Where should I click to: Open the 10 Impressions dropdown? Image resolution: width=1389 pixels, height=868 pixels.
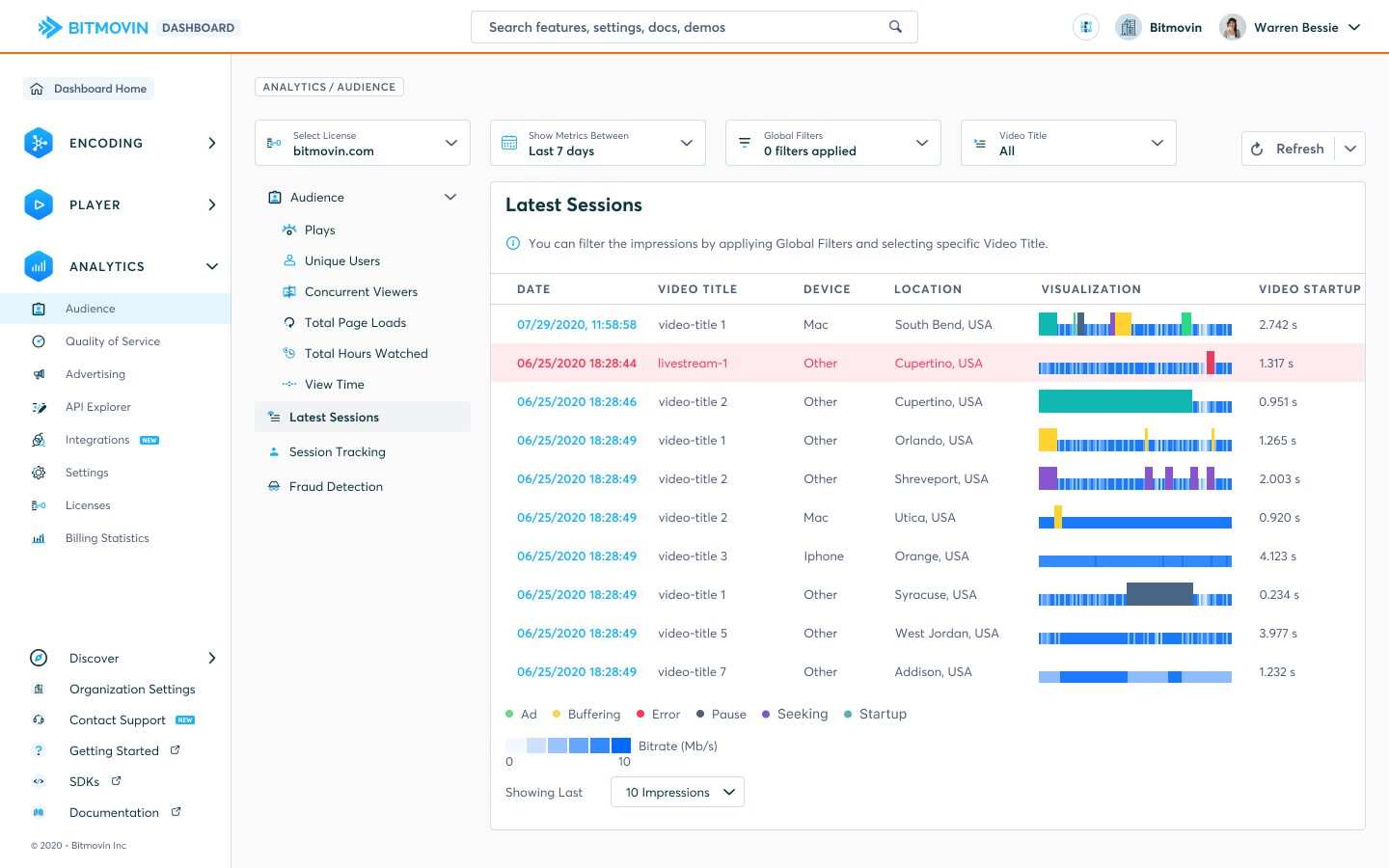pyautogui.click(x=677, y=792)
